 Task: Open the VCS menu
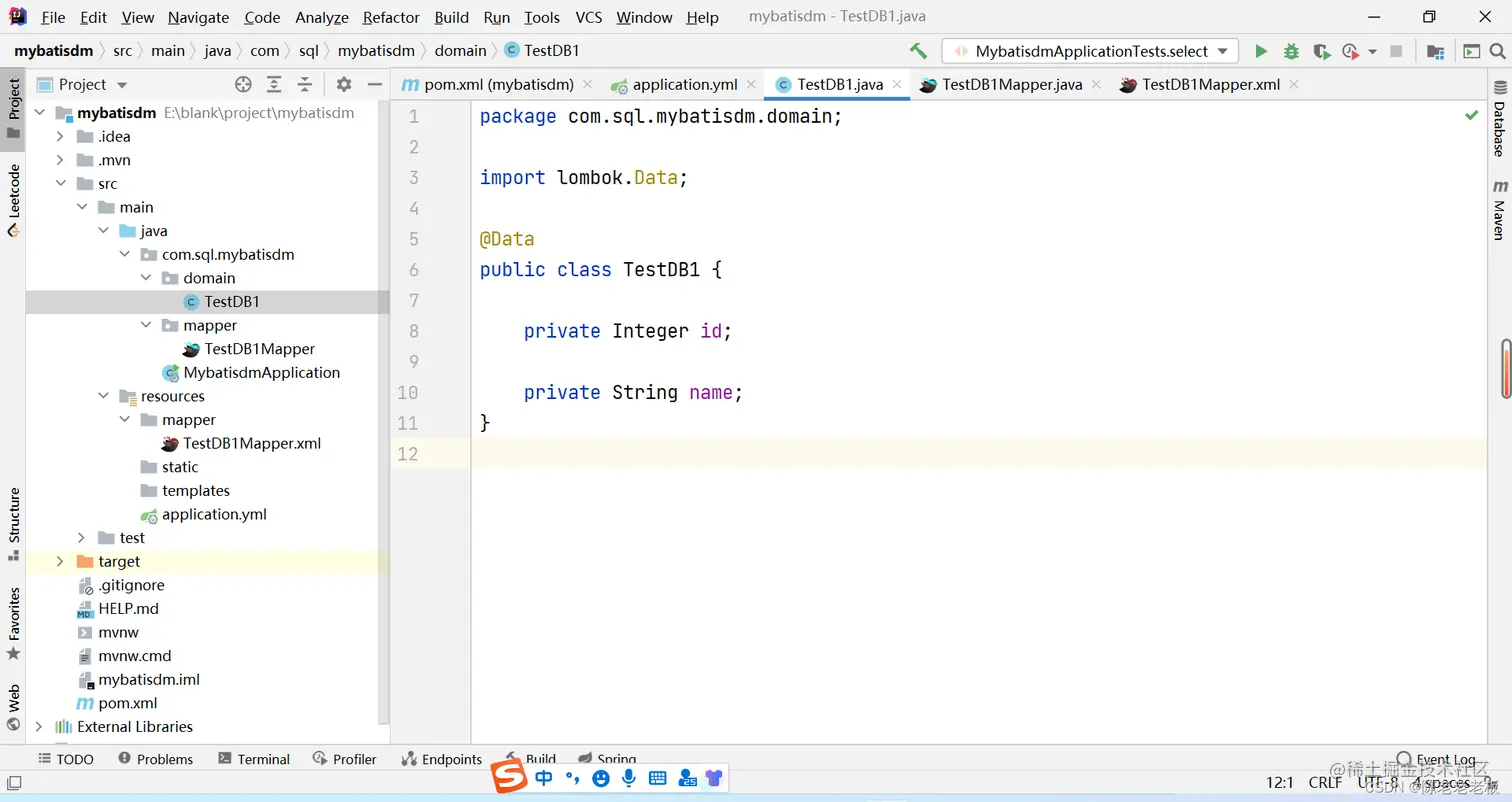[589, 17]
